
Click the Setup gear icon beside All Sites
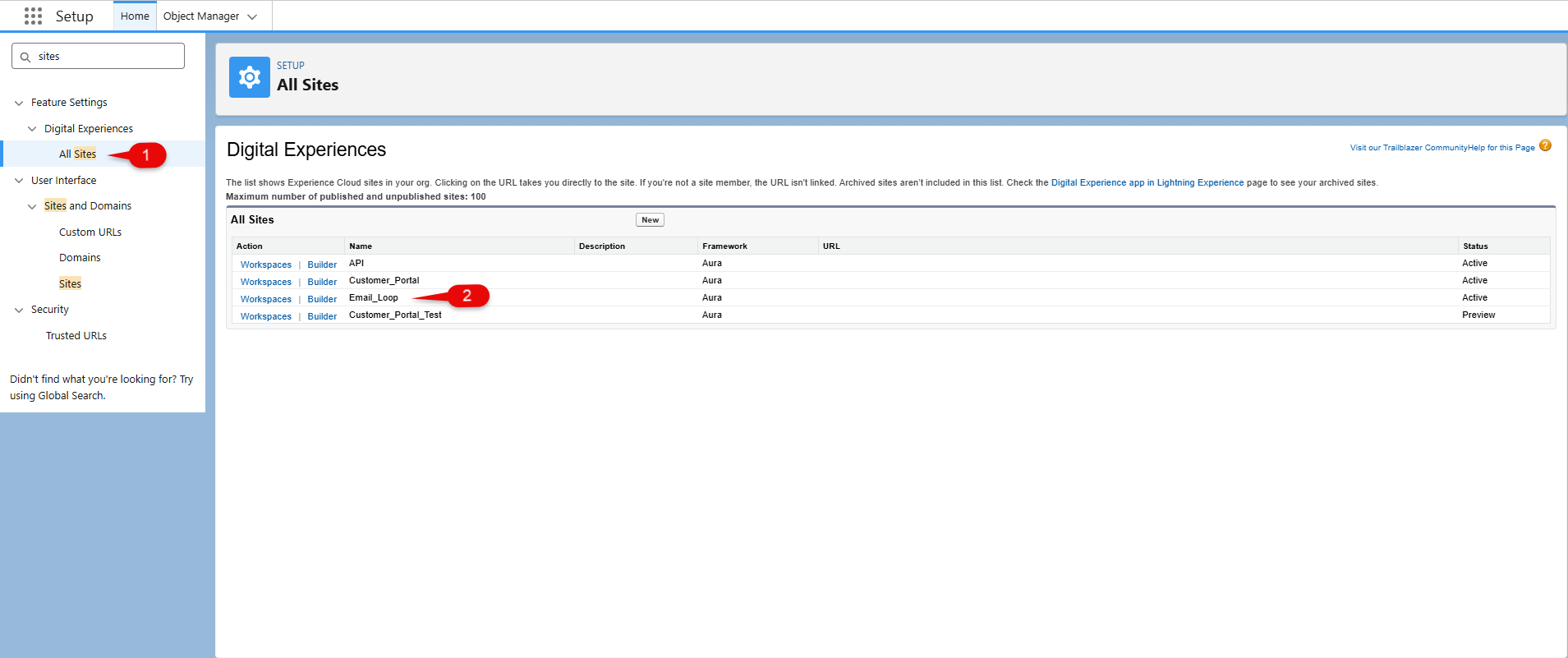(250, 77)
